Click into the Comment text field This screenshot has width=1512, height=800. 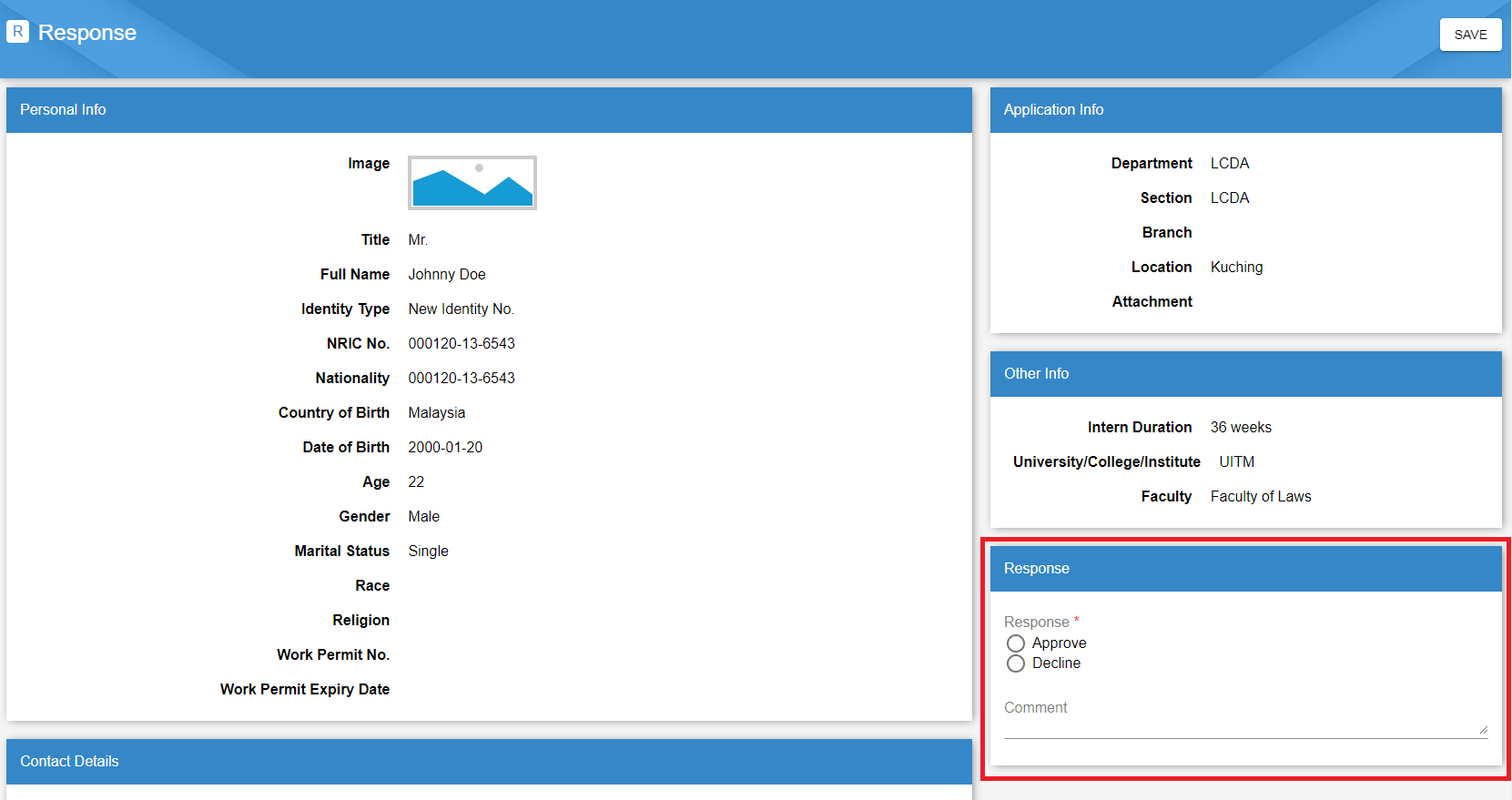[1245, 718]
